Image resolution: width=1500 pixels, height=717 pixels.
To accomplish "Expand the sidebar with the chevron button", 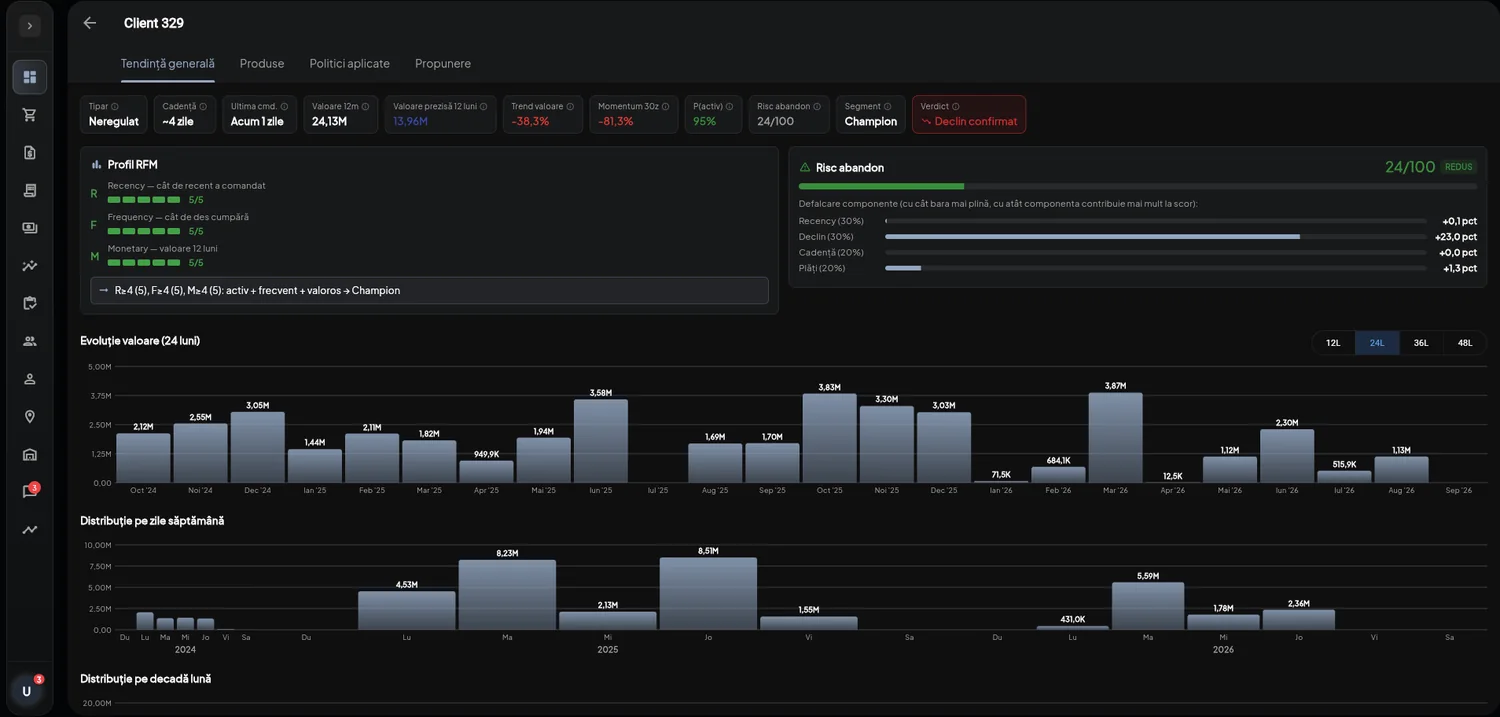I will 30,26.
